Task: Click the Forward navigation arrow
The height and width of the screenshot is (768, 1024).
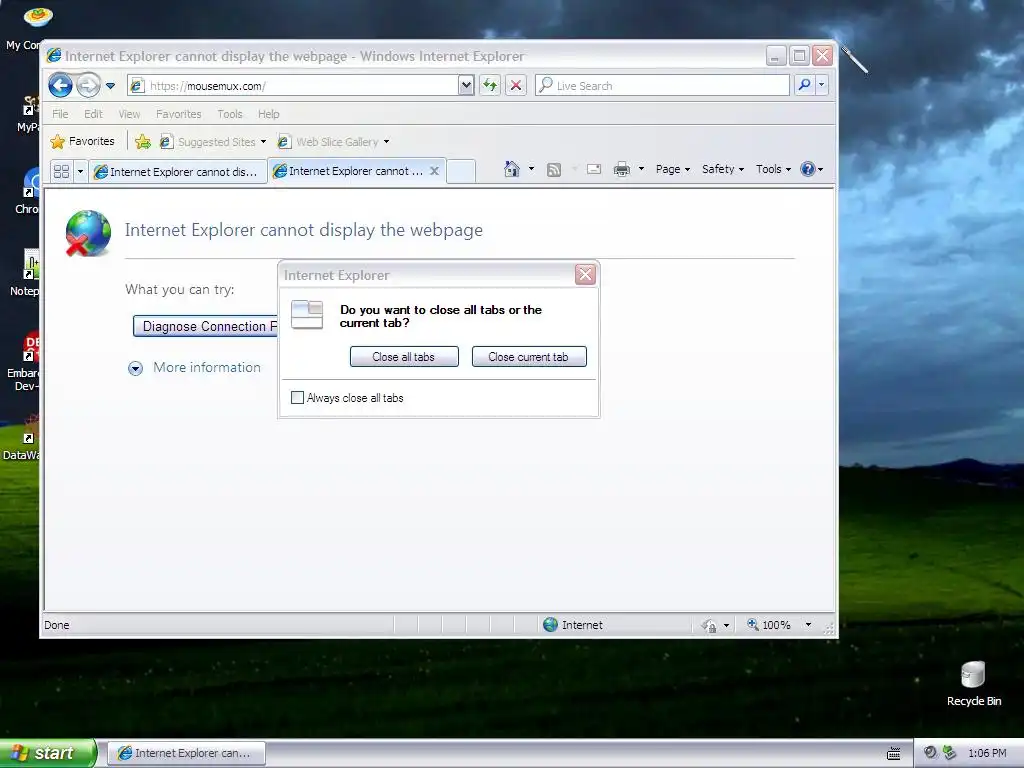Action: (x=88, y=86)
